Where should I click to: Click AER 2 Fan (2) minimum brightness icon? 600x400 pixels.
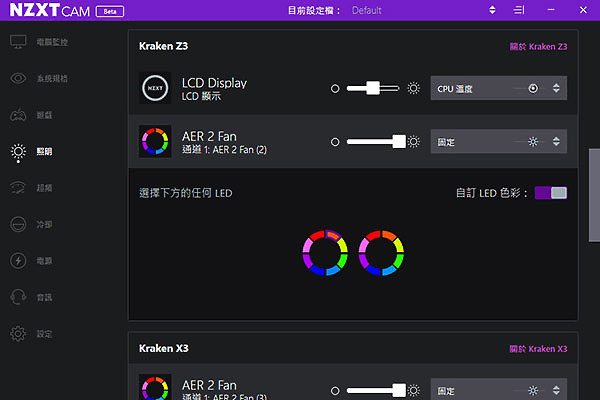click(x=335, y=142)
